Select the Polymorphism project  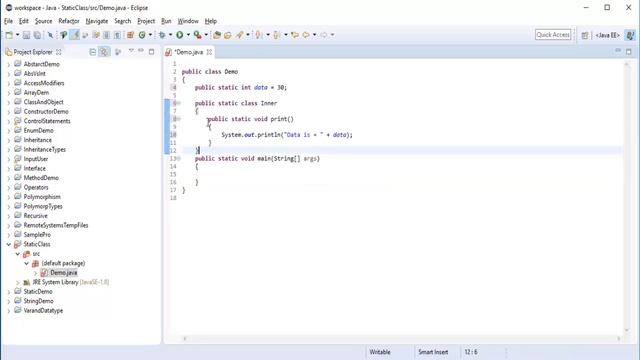coord(42,197)
